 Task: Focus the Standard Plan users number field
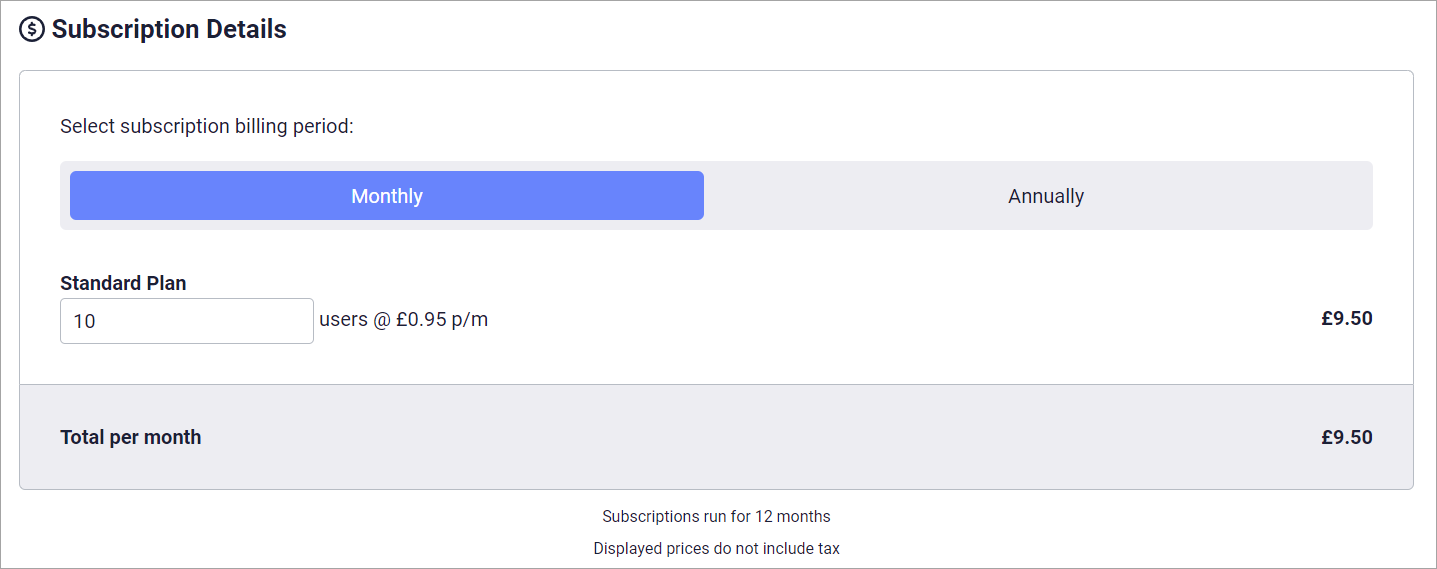click(187, 321)
